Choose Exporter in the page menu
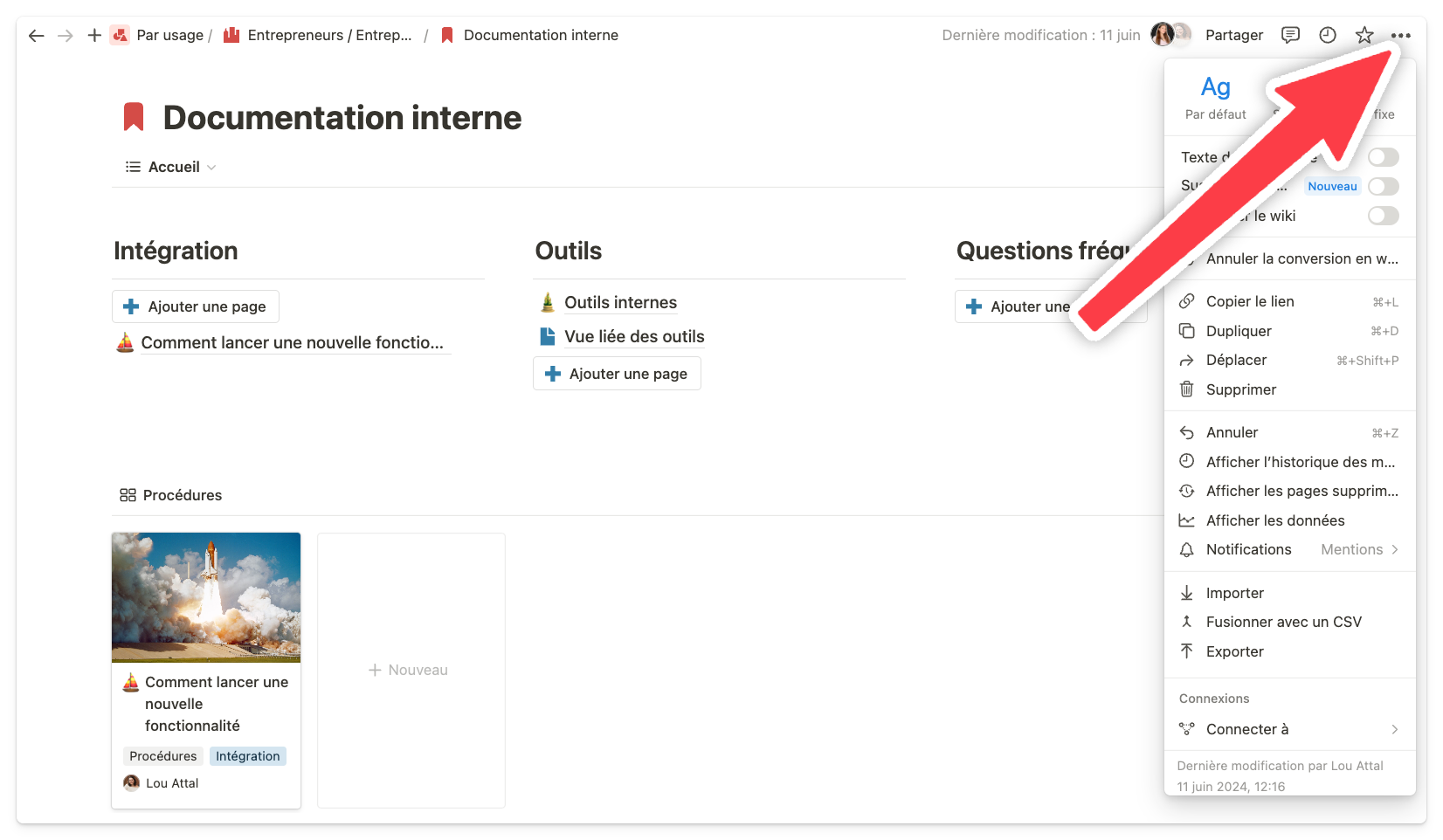1443x840 pixels. 1234,651
